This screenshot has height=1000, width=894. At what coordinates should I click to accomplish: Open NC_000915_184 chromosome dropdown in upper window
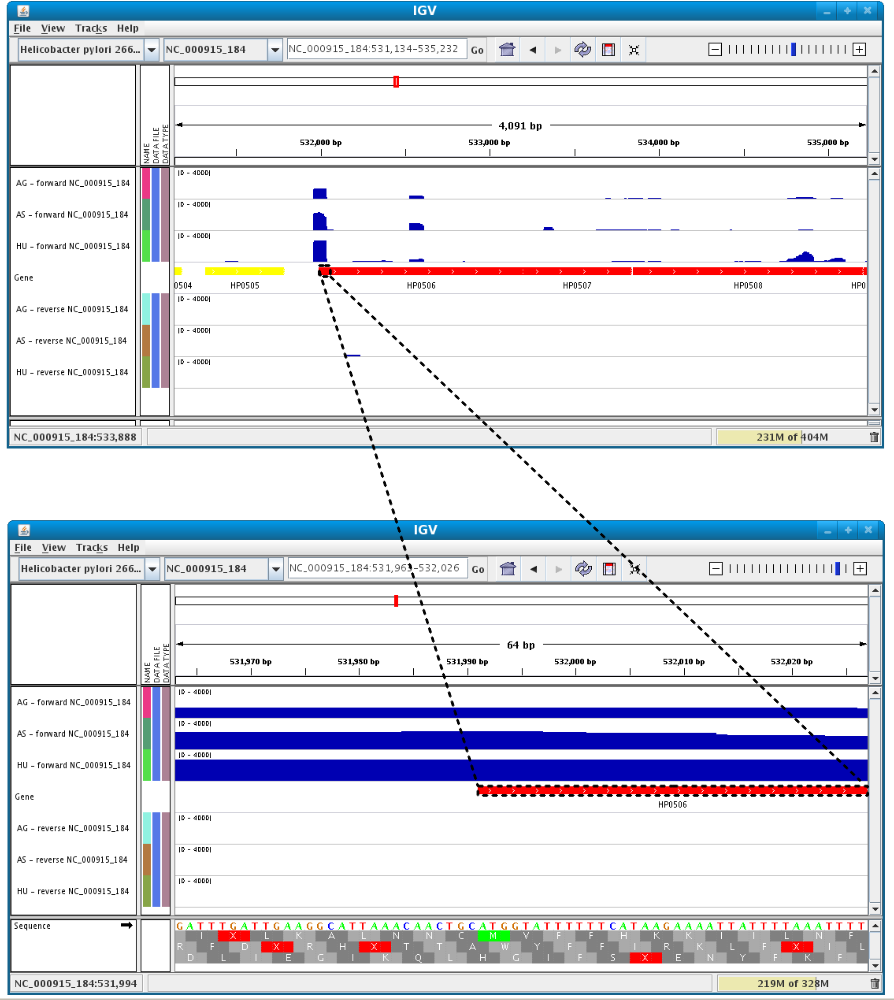coord(275,50)
